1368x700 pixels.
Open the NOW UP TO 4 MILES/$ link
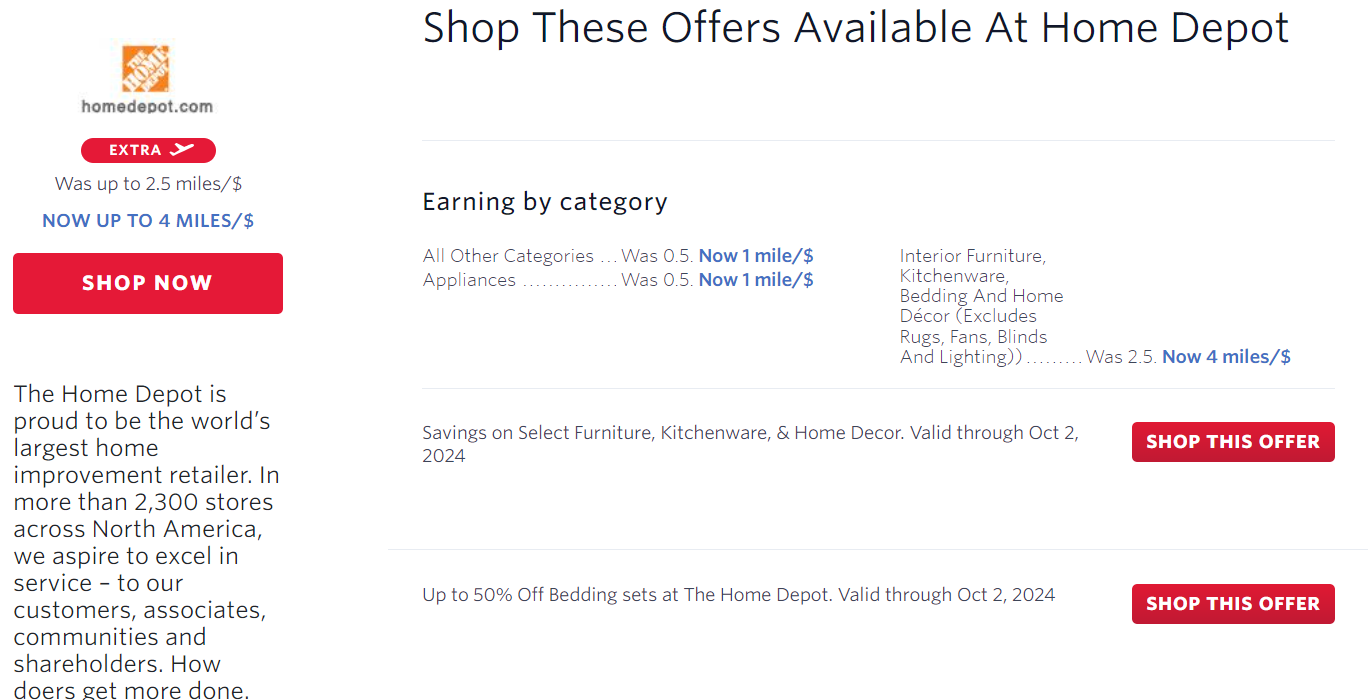point(147,220)
